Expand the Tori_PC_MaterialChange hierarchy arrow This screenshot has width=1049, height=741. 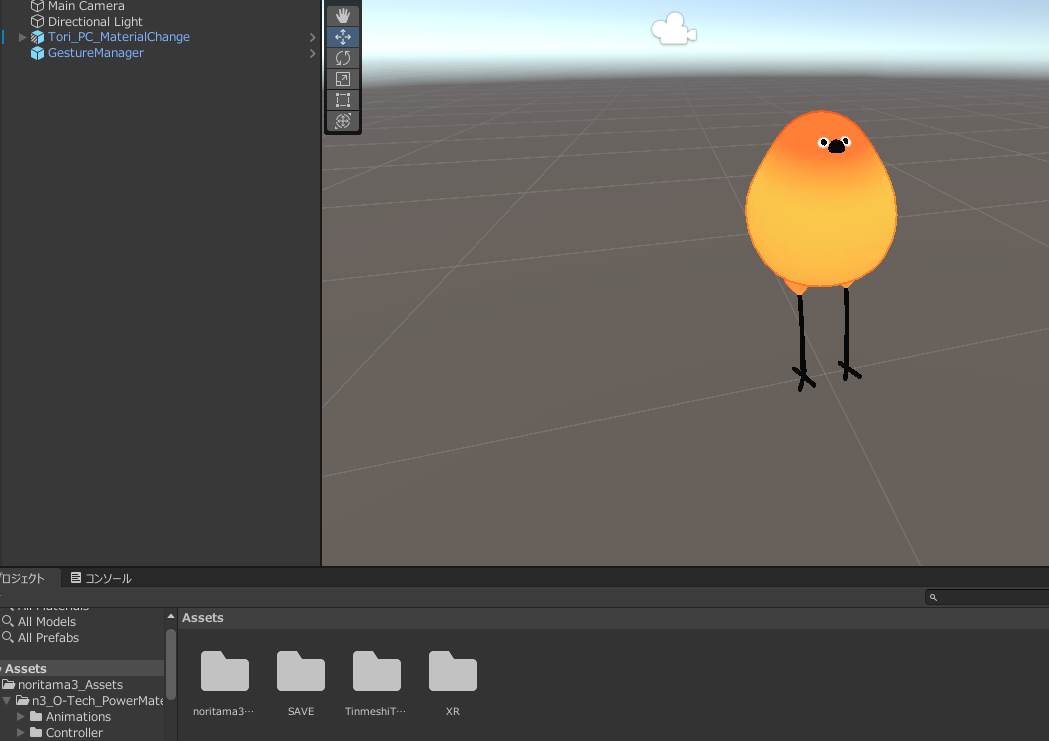[23, 37]
